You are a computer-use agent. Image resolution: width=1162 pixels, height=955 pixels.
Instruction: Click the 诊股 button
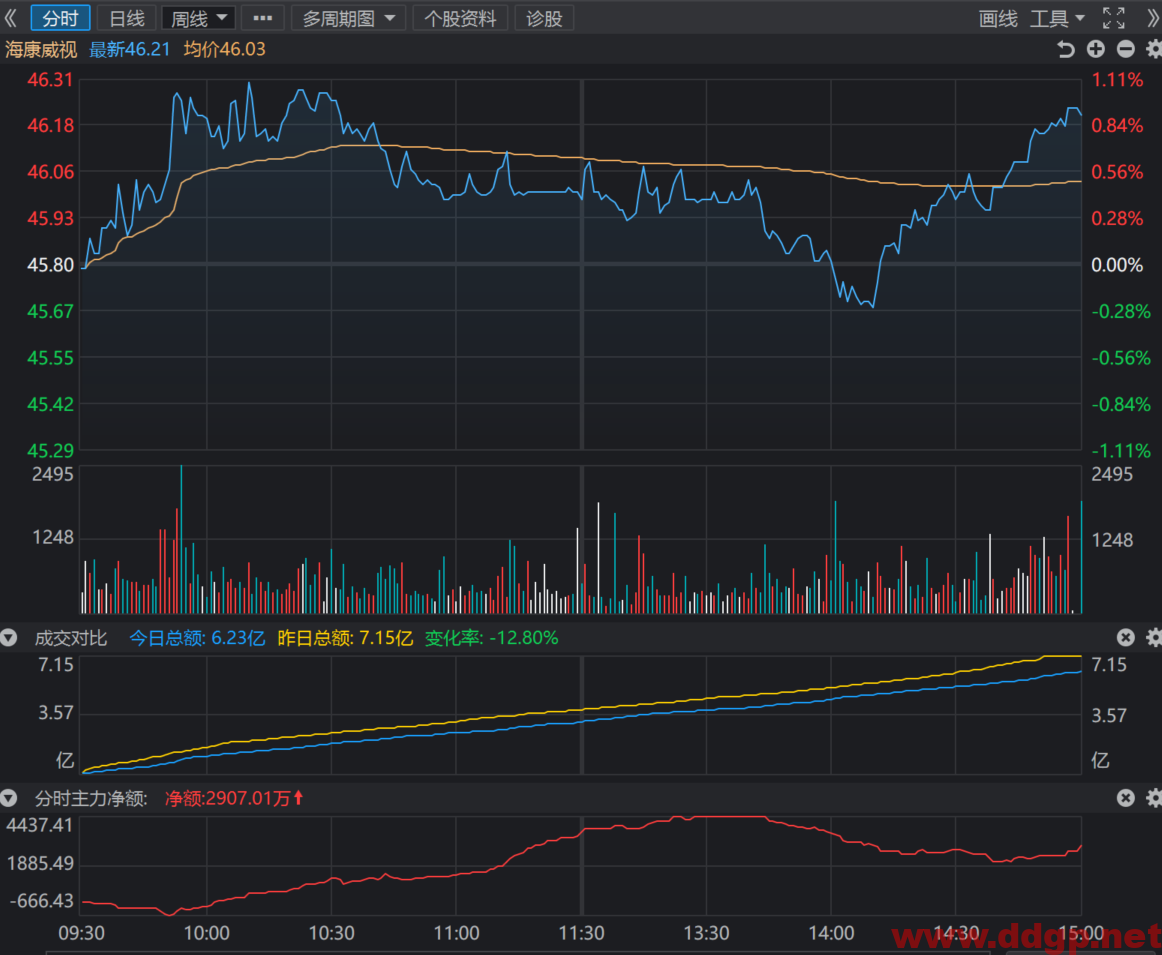click(x=544, y=18)
